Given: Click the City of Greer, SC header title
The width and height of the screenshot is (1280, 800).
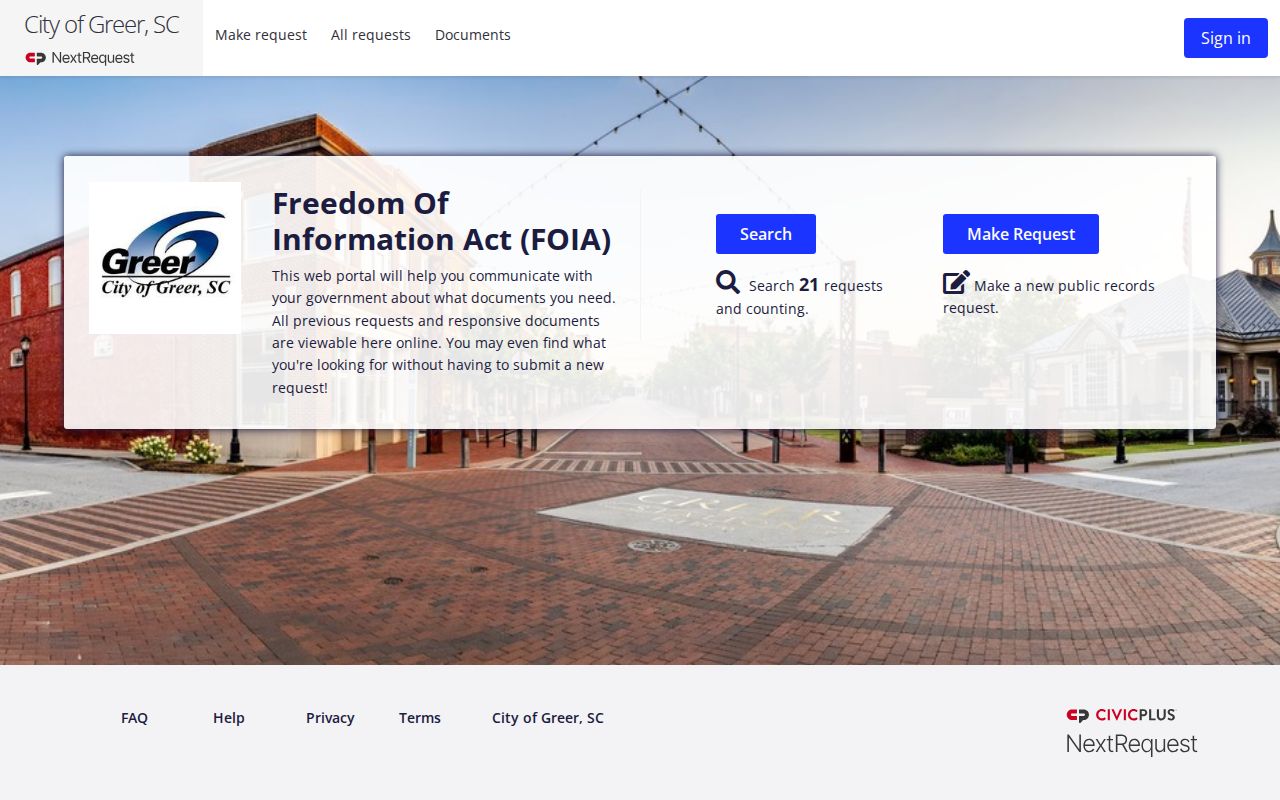Looking at the screenshot, I should tap(102, 25).
